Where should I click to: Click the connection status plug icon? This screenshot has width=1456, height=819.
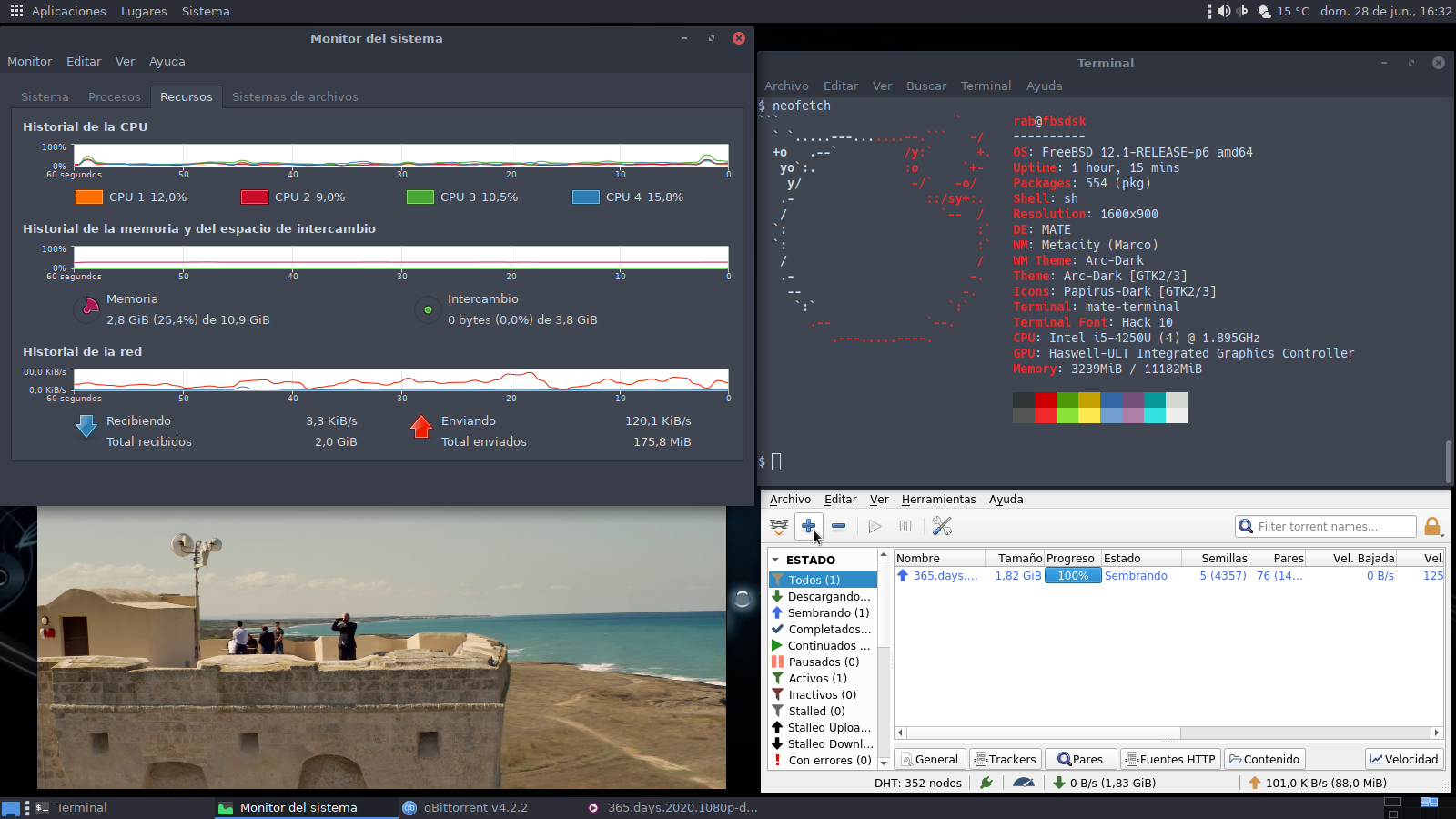pyautogui.click(x=986, y=783)
